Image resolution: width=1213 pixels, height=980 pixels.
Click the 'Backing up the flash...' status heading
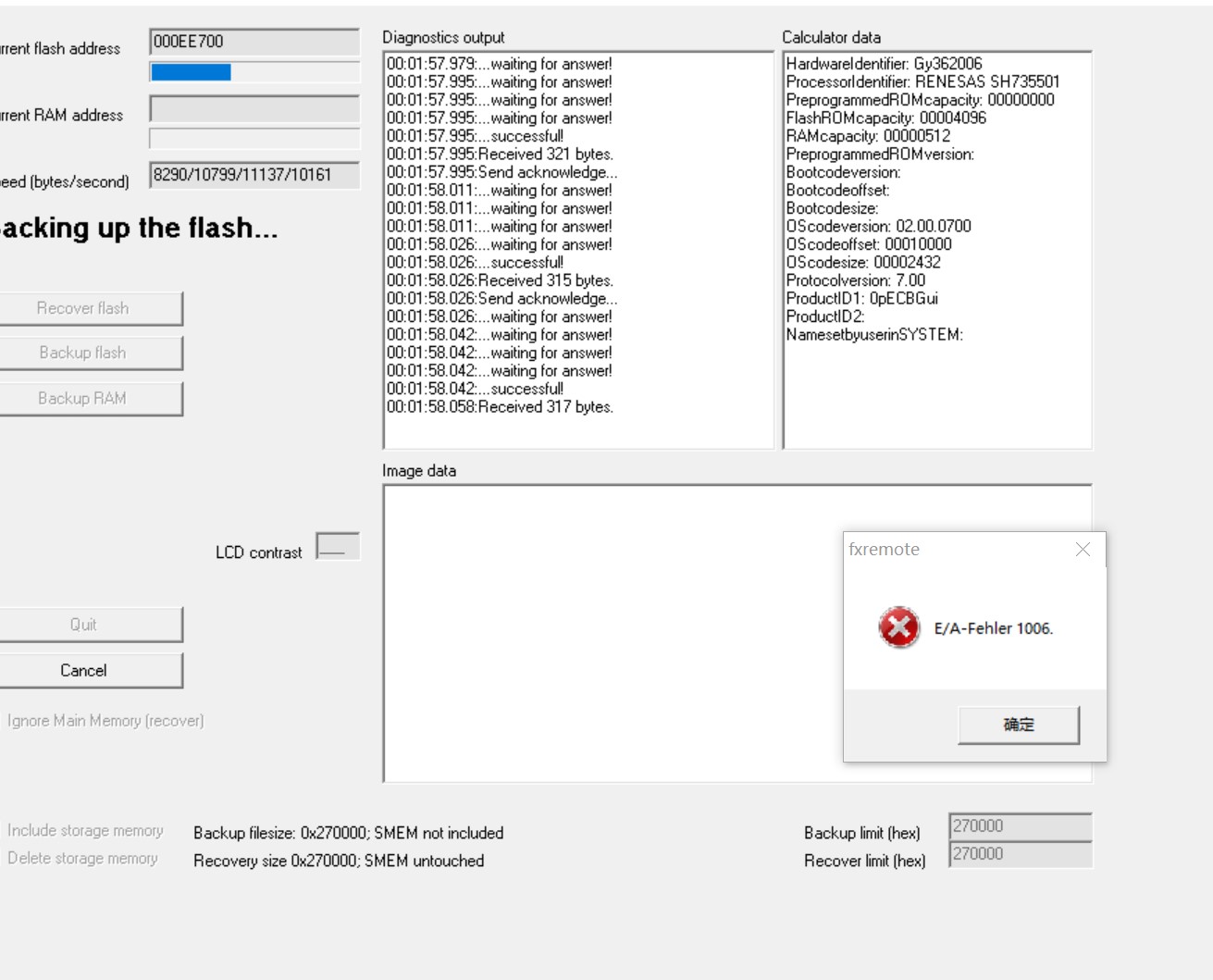click(x=139, y=228)
